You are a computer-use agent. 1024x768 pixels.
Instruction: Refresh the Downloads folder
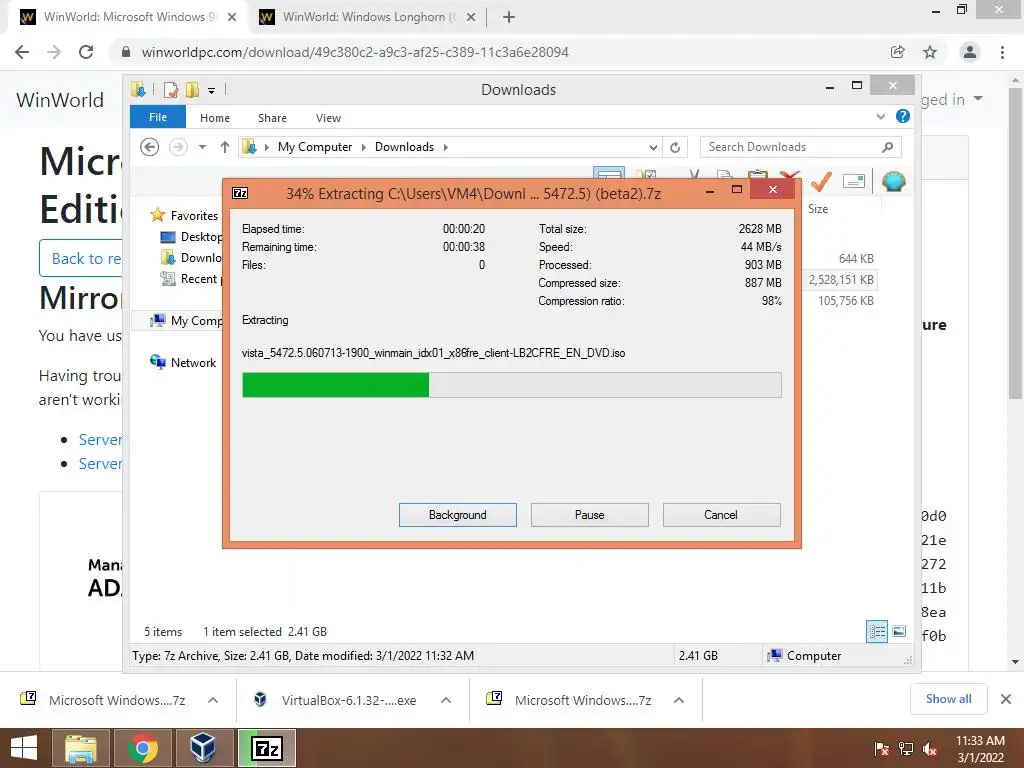(675, 148)
